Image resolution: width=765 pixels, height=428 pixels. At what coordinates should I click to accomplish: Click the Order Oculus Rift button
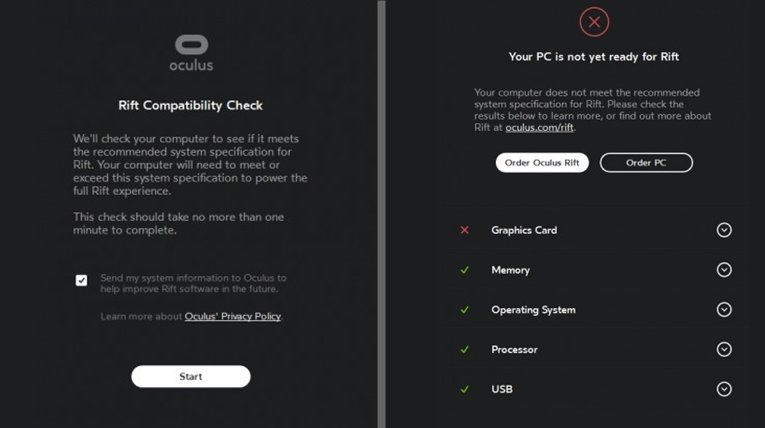(542, 163)
